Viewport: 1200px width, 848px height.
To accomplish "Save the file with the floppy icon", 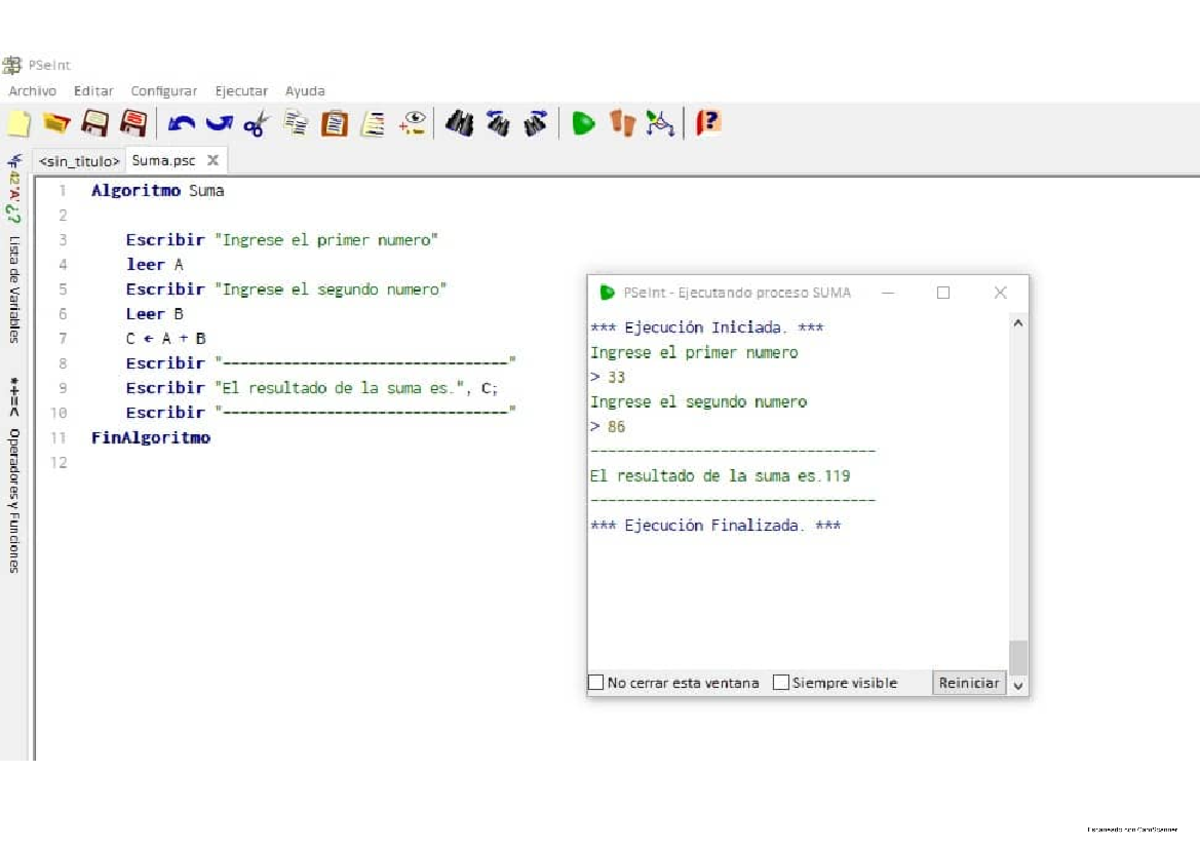I will coord(95,124).
